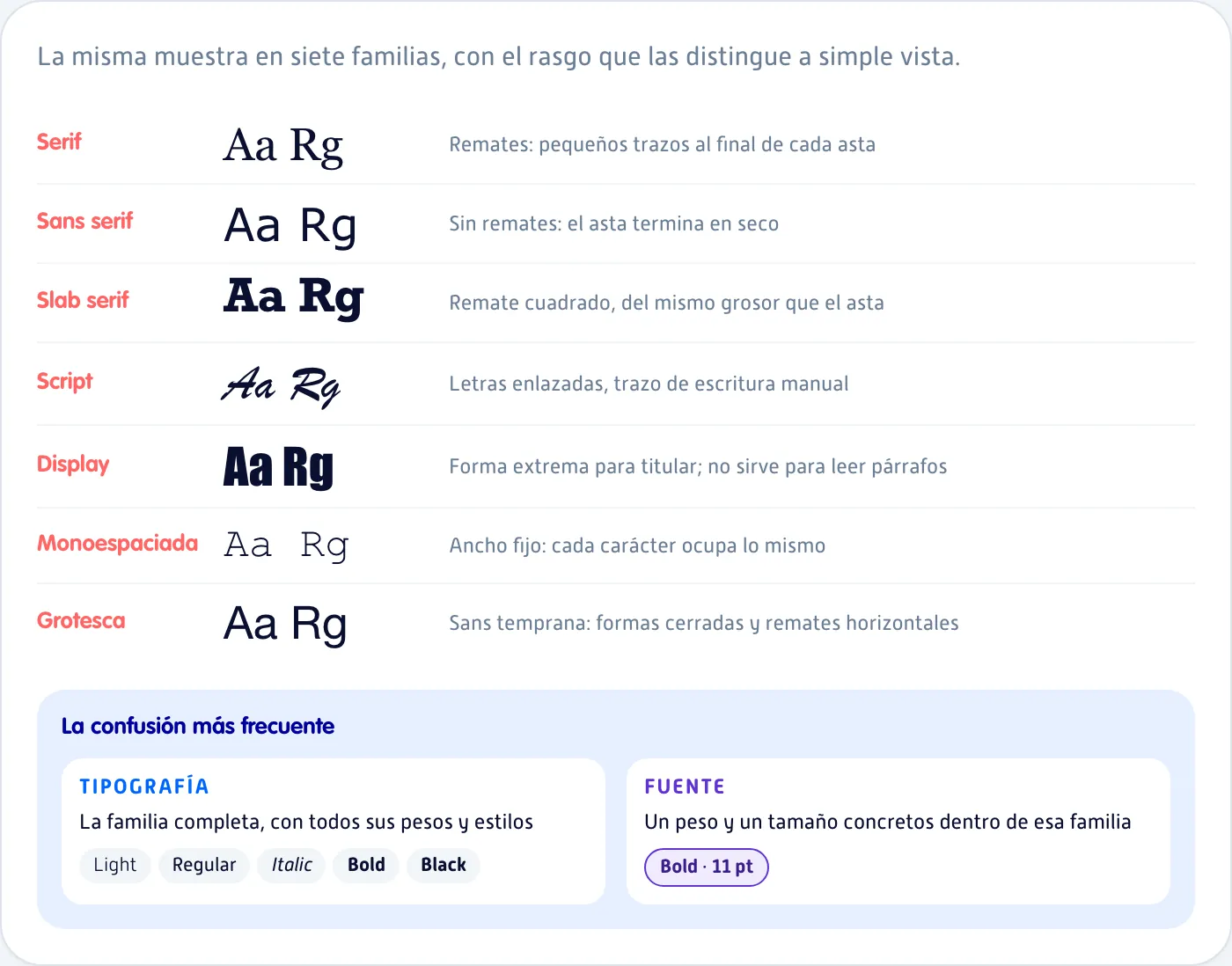Click the Sans serif family label

tap(84, 221)
